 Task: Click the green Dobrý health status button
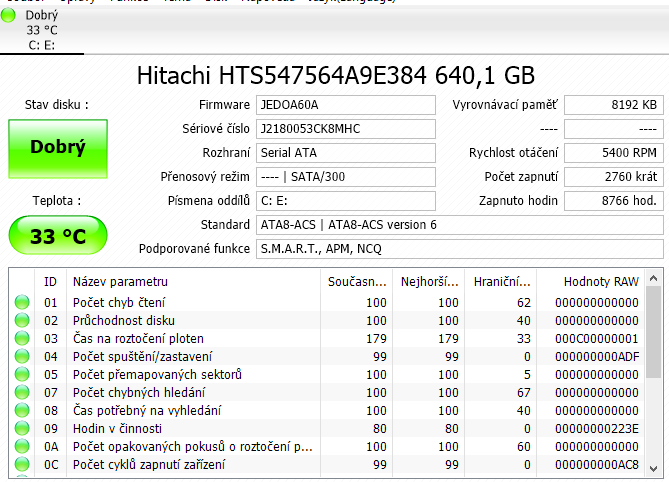(x=58, y=148)
